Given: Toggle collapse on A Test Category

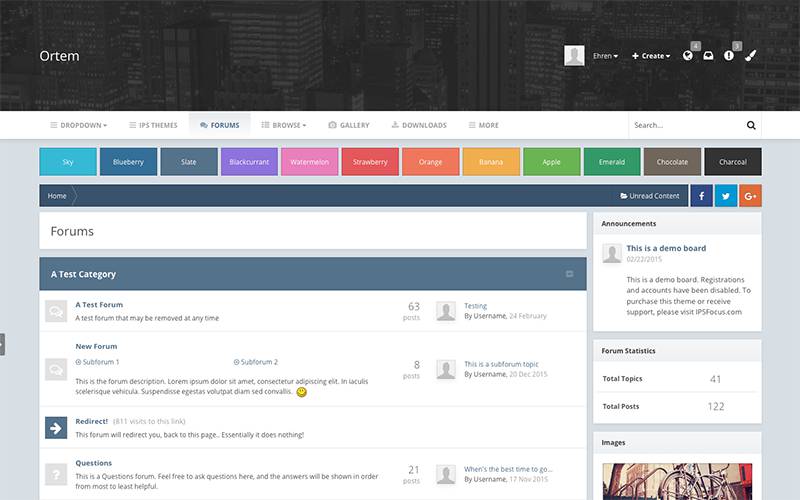Looking at the screenshot, I should 569,274.
